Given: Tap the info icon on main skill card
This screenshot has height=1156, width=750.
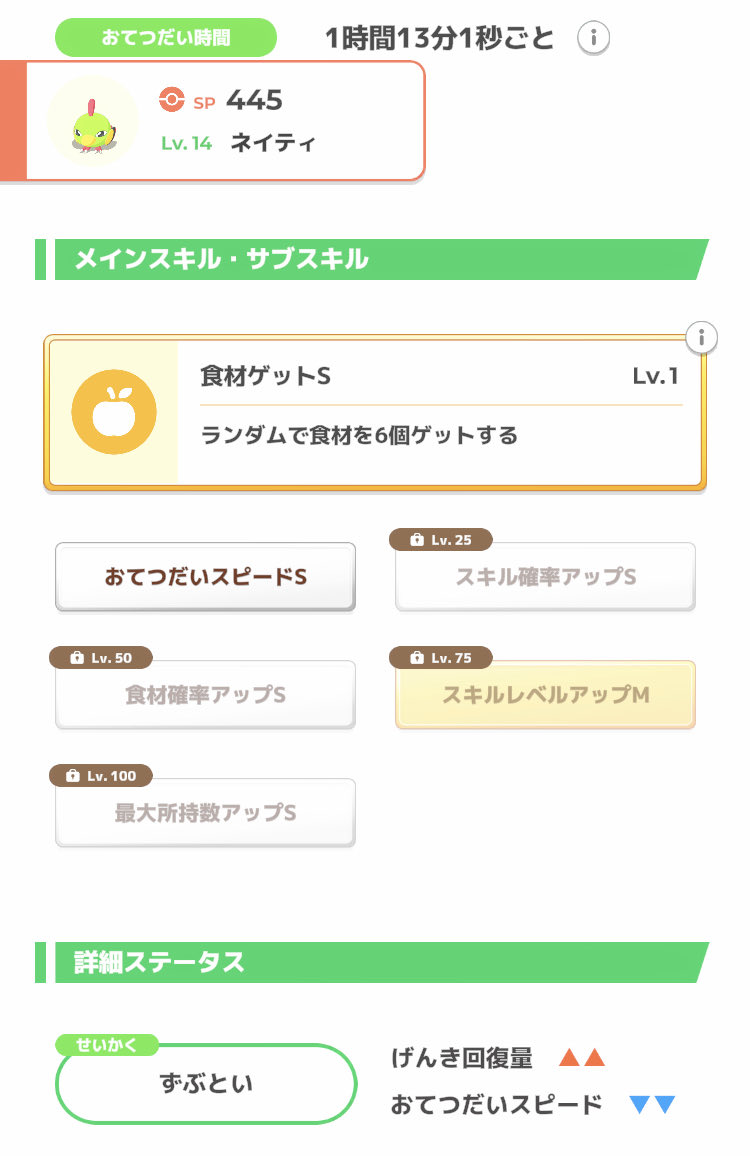Looking at the screenshot, I should click(x=703, y=338).
